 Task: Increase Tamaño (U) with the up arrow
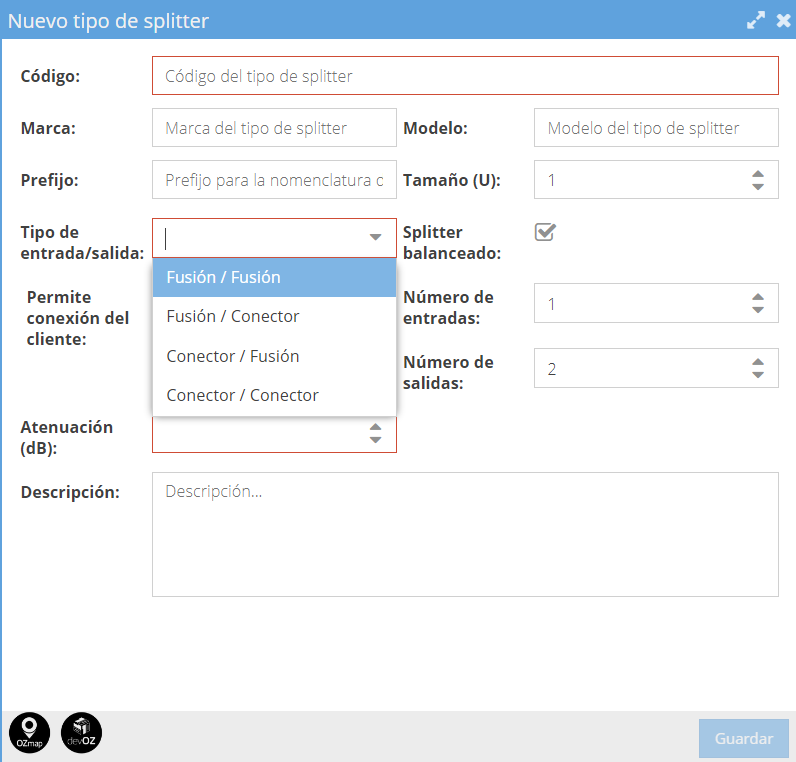[x=758, y=174]
